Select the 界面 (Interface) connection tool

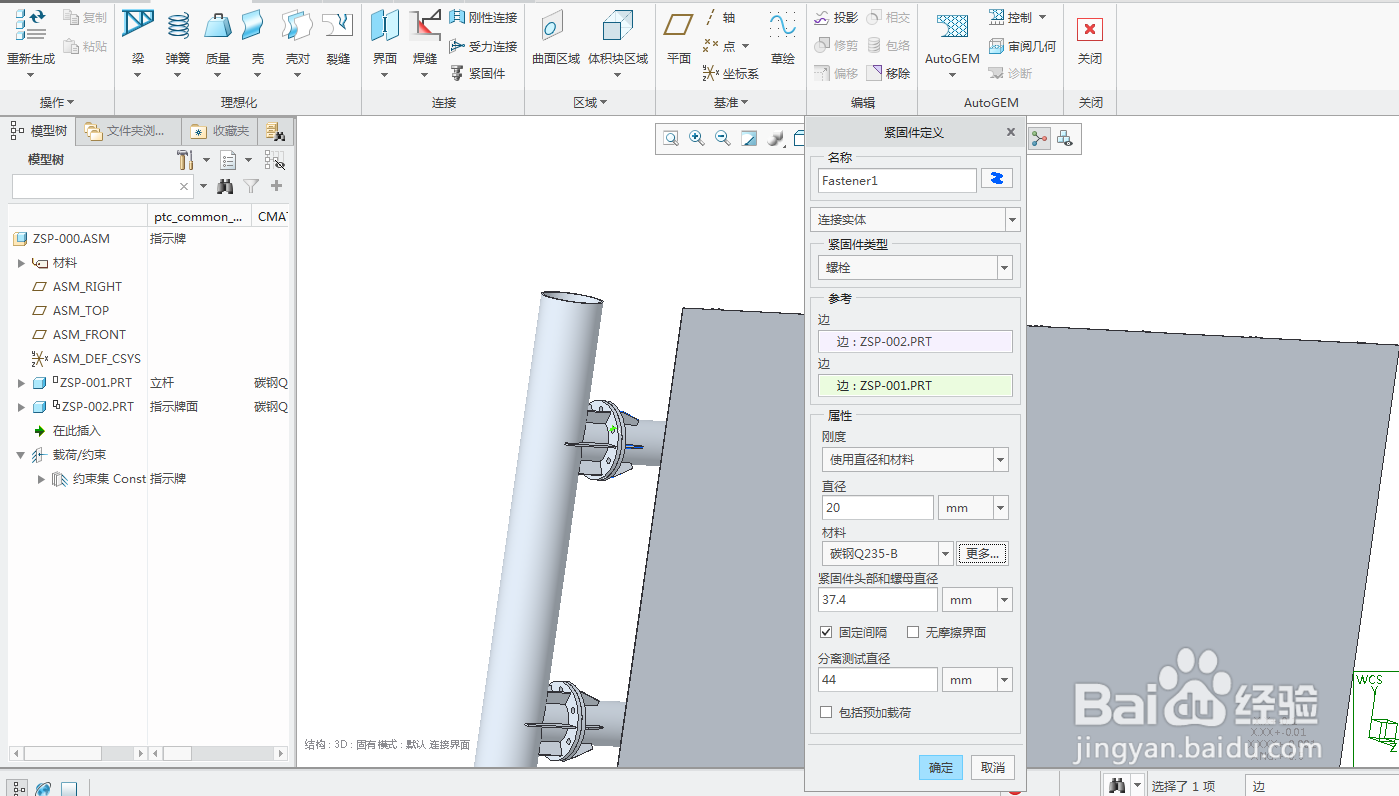pos(385,24)
